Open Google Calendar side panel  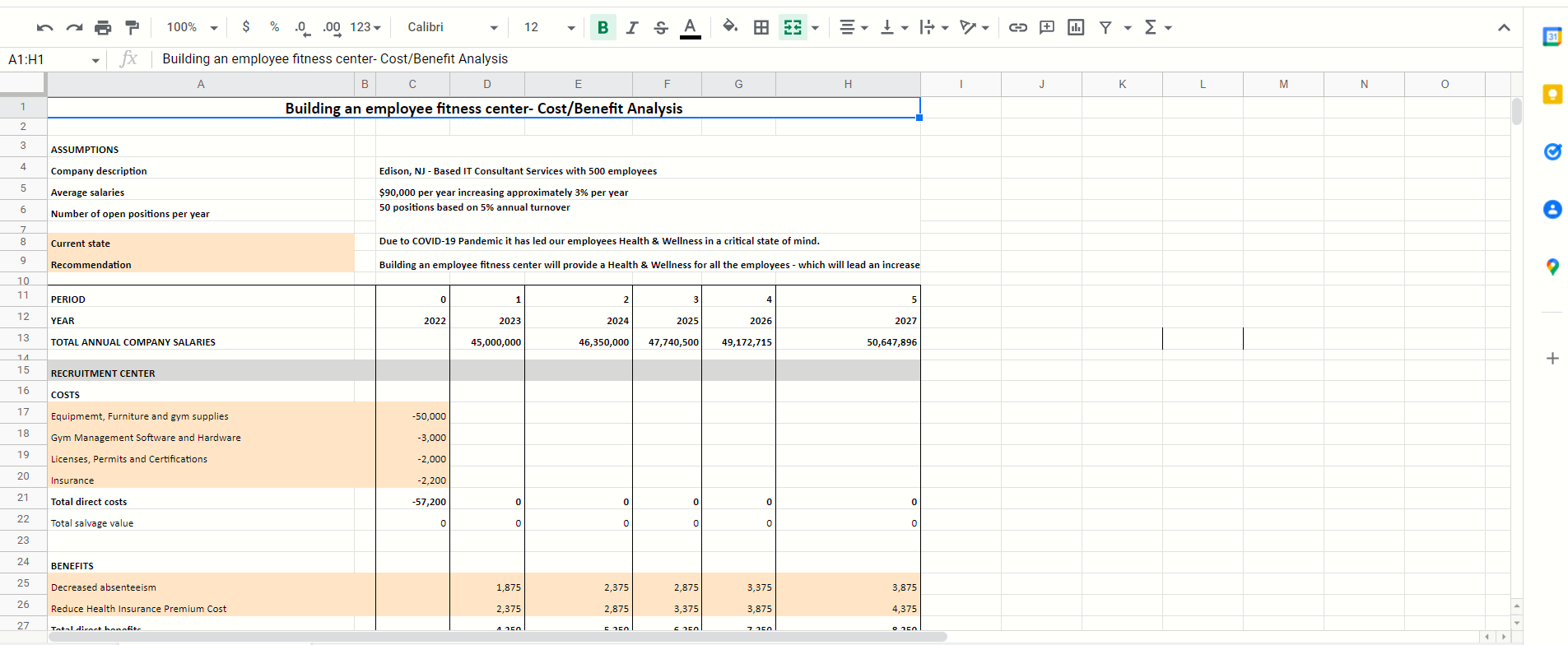(x=1552, y=36)
